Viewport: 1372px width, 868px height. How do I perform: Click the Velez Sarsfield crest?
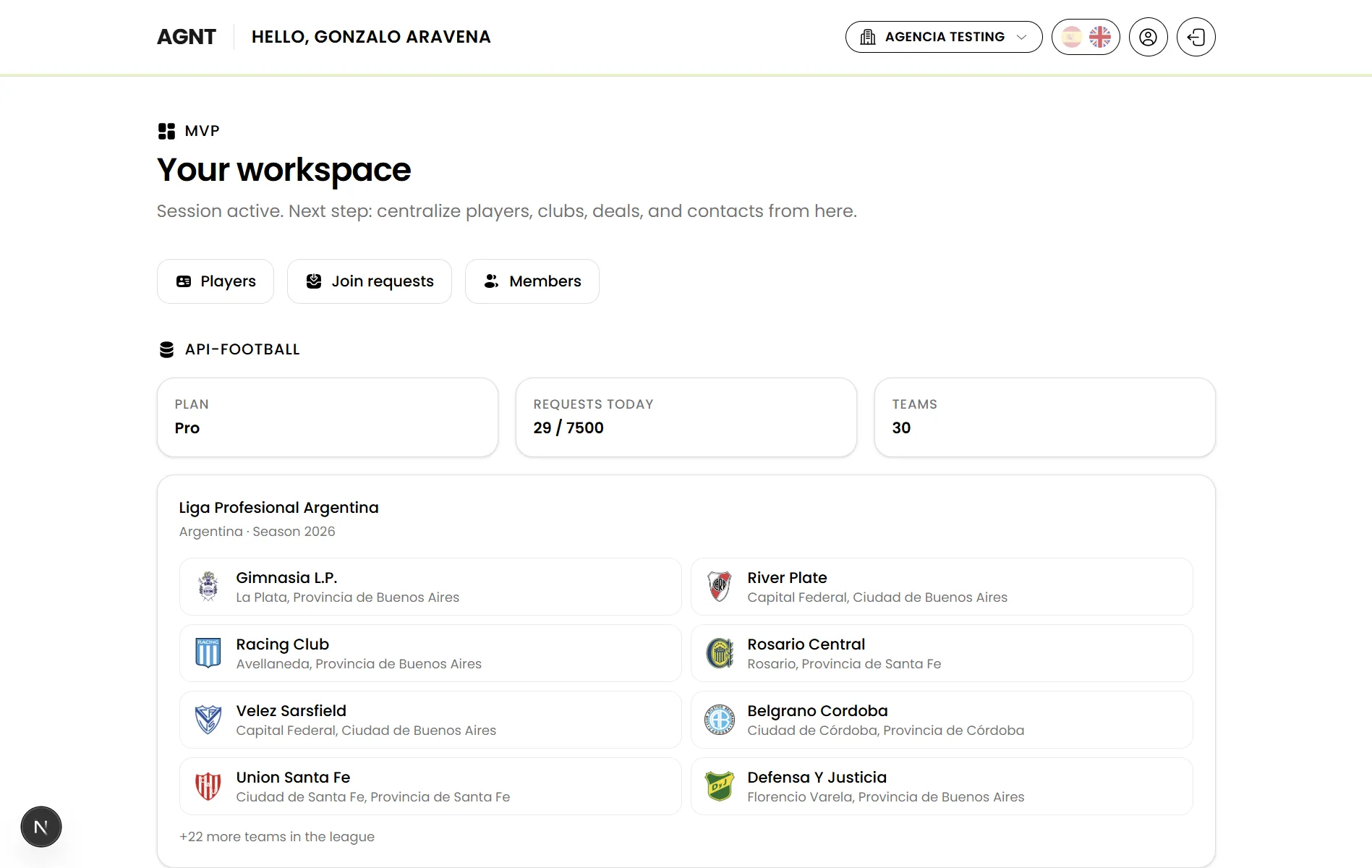coord(208,720)
